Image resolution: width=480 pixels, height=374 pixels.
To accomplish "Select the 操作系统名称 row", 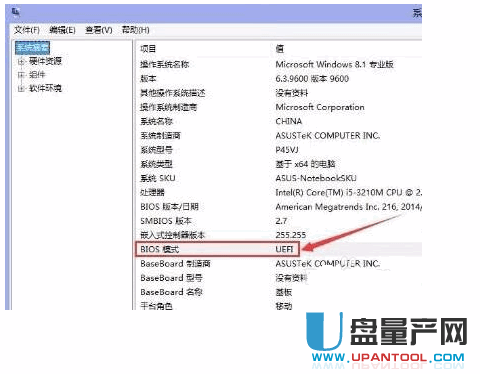I will pyautogui.click(x=165, y=64).
